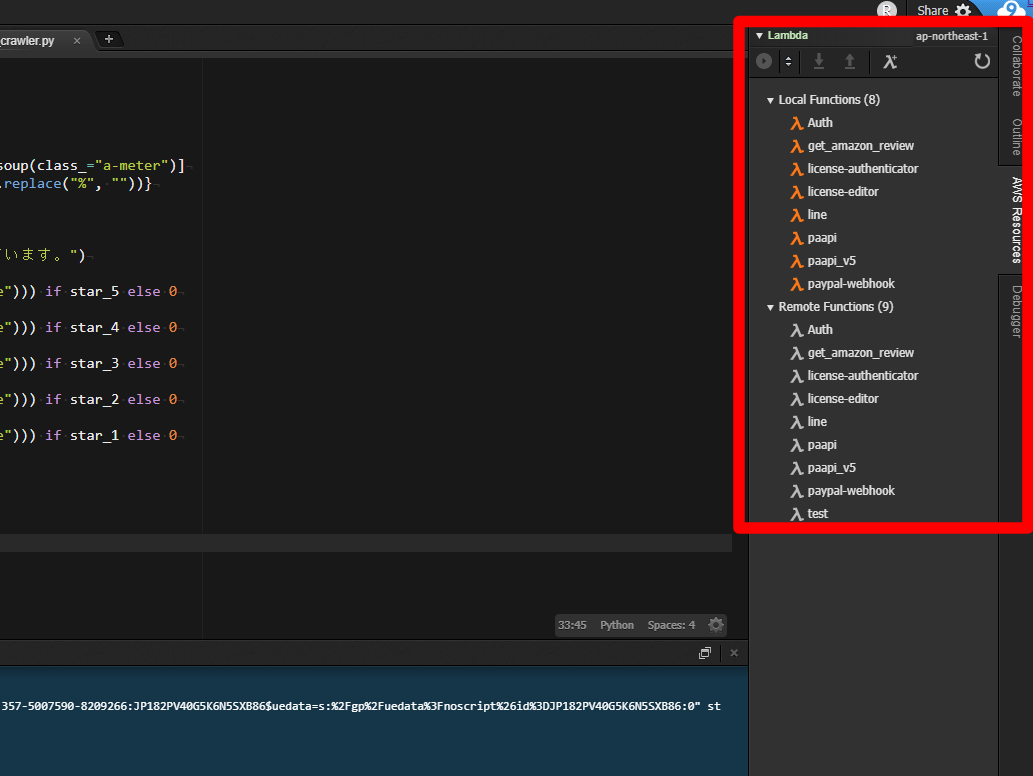Click the star_1 variable in code

(x=94, y=436)
